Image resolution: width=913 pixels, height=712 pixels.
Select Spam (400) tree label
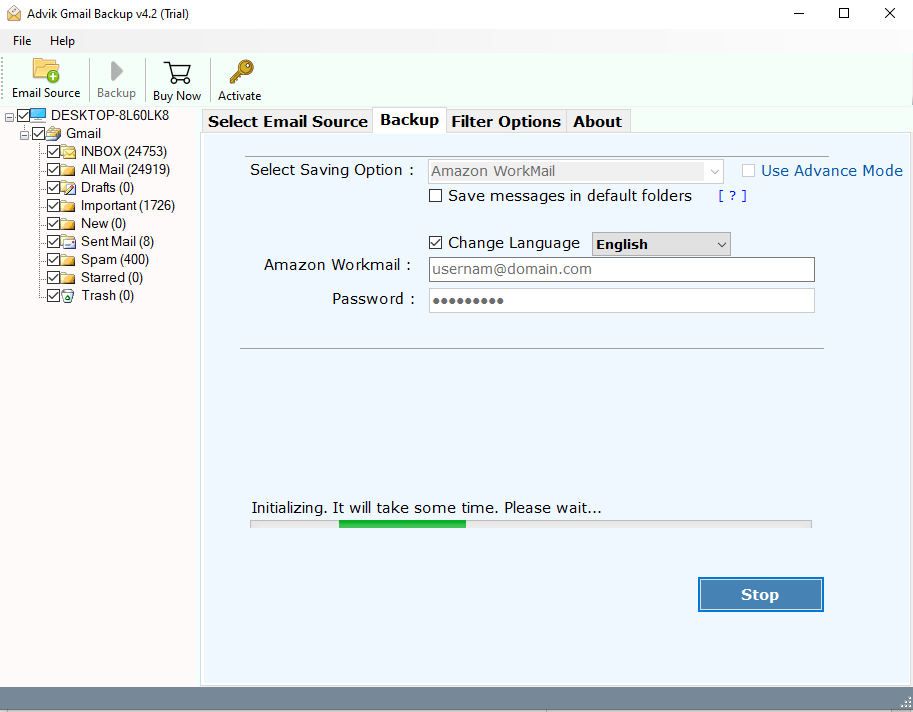(115, 260)
